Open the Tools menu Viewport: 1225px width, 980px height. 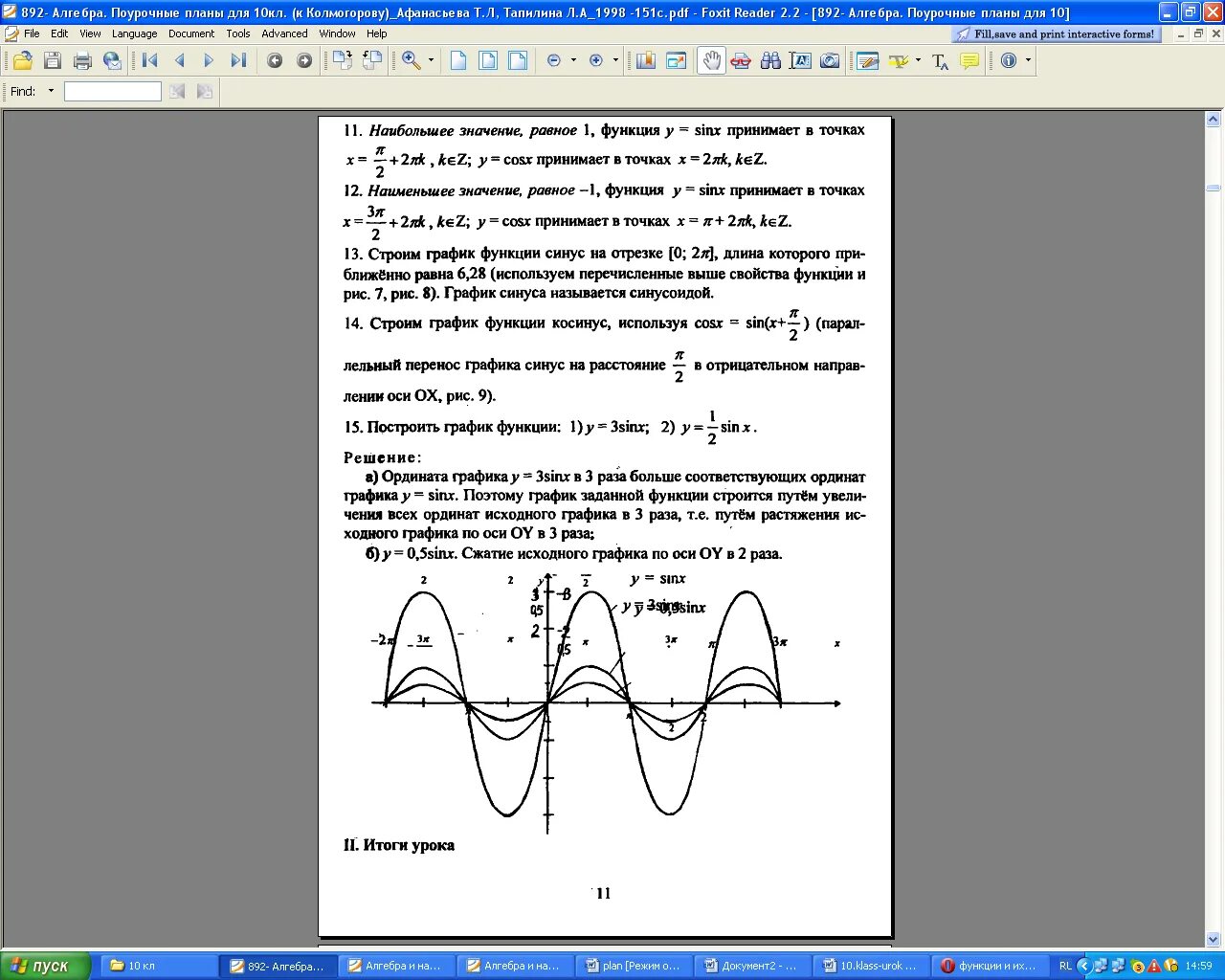tap(238, 33)
